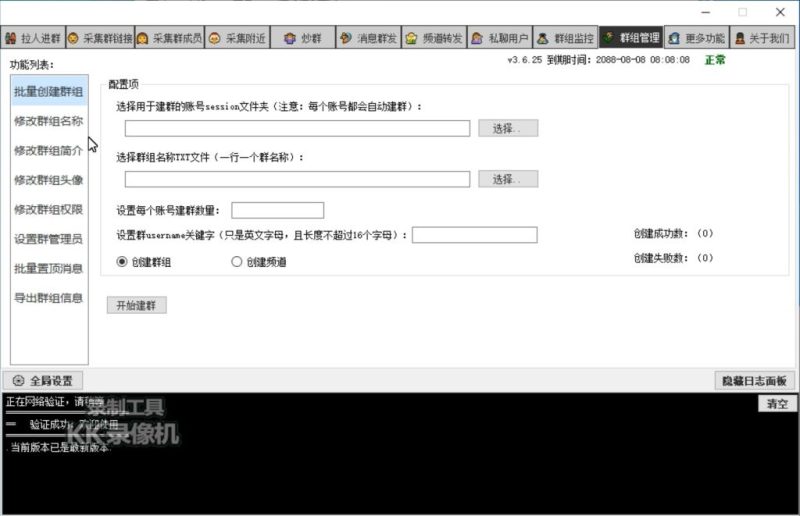Select 修改群组名称 in function list
Viewport: 800px width, 516px height.
pos(49,121)
